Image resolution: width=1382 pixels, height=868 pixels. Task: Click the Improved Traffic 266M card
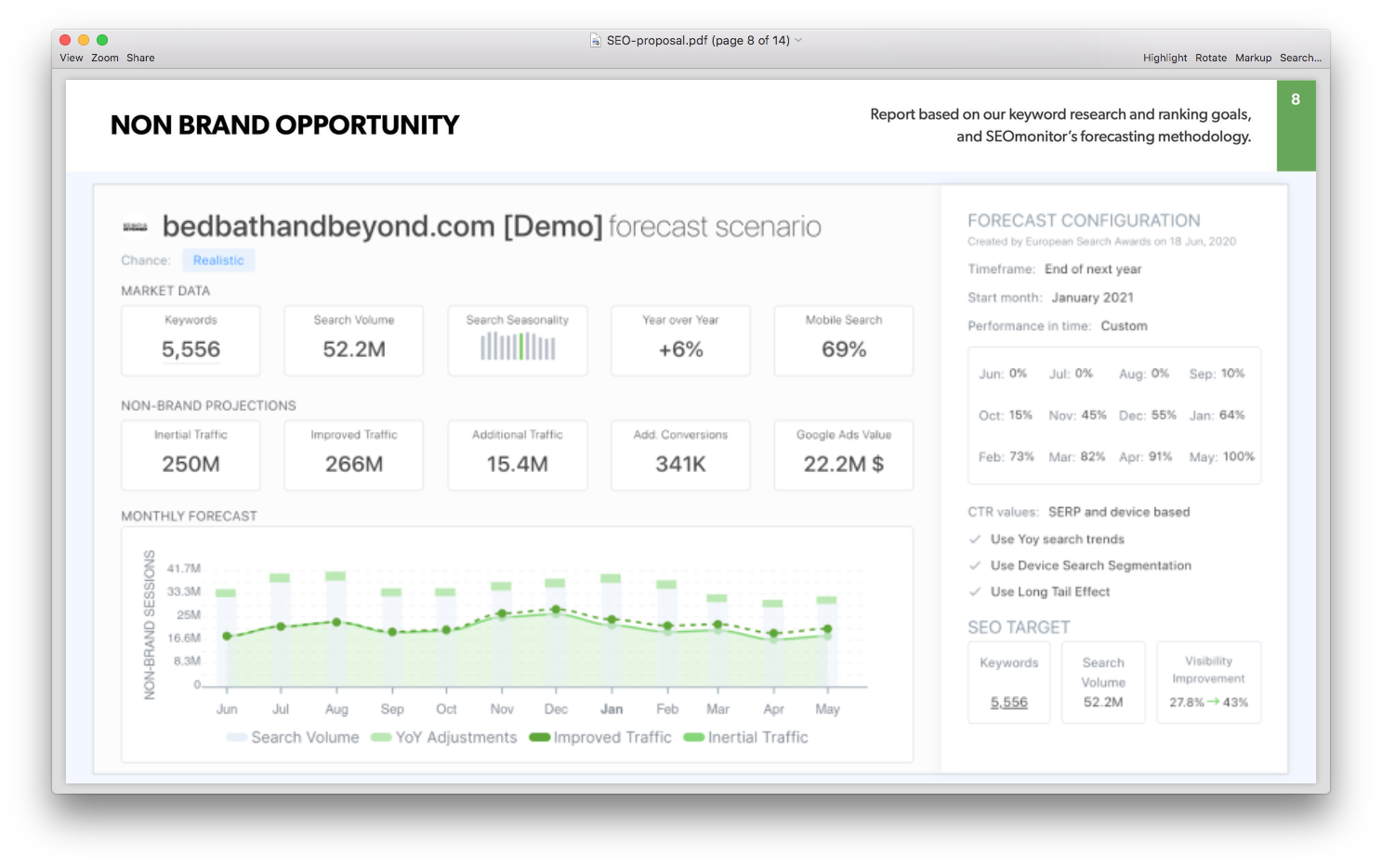pos(354,455)
